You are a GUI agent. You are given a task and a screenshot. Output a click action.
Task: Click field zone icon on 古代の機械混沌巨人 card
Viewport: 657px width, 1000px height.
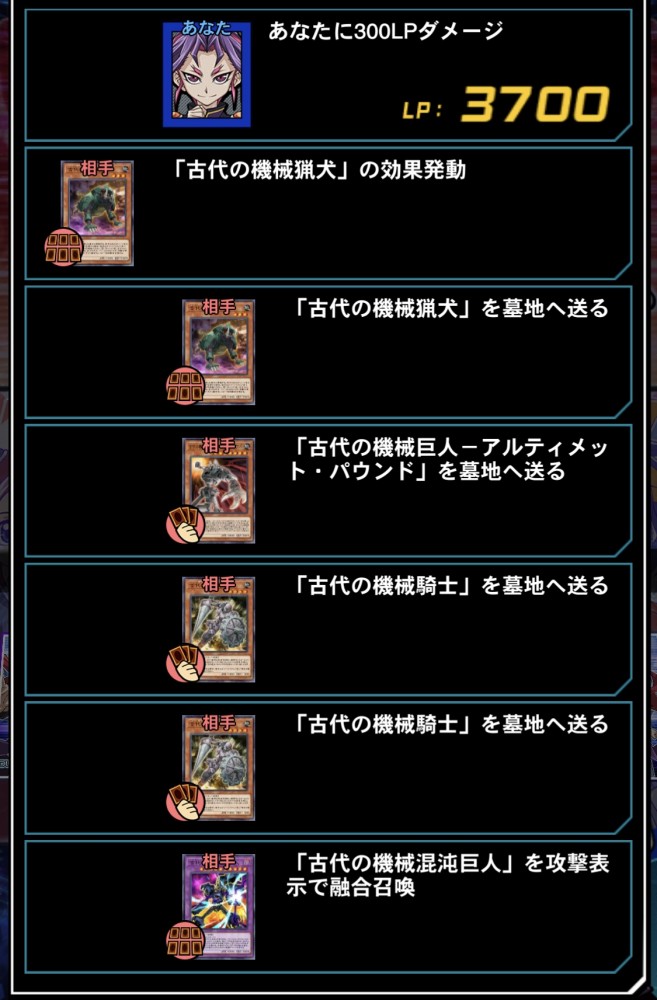point(185,941)
